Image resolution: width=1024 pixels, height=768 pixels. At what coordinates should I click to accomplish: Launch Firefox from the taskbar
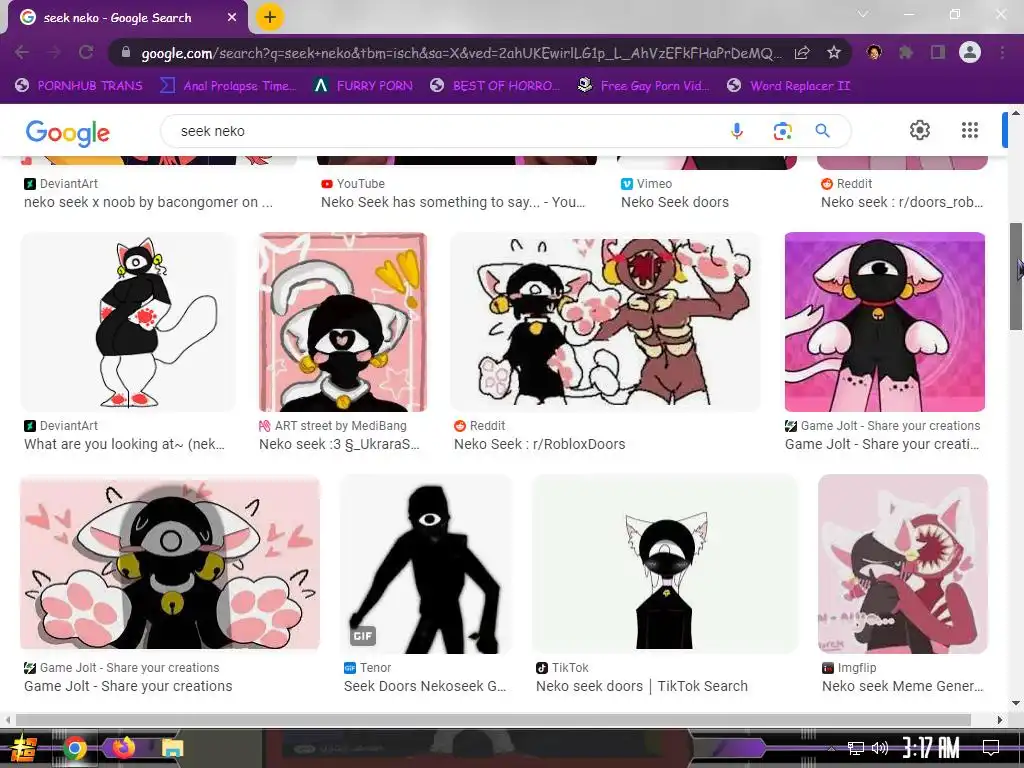123,747
